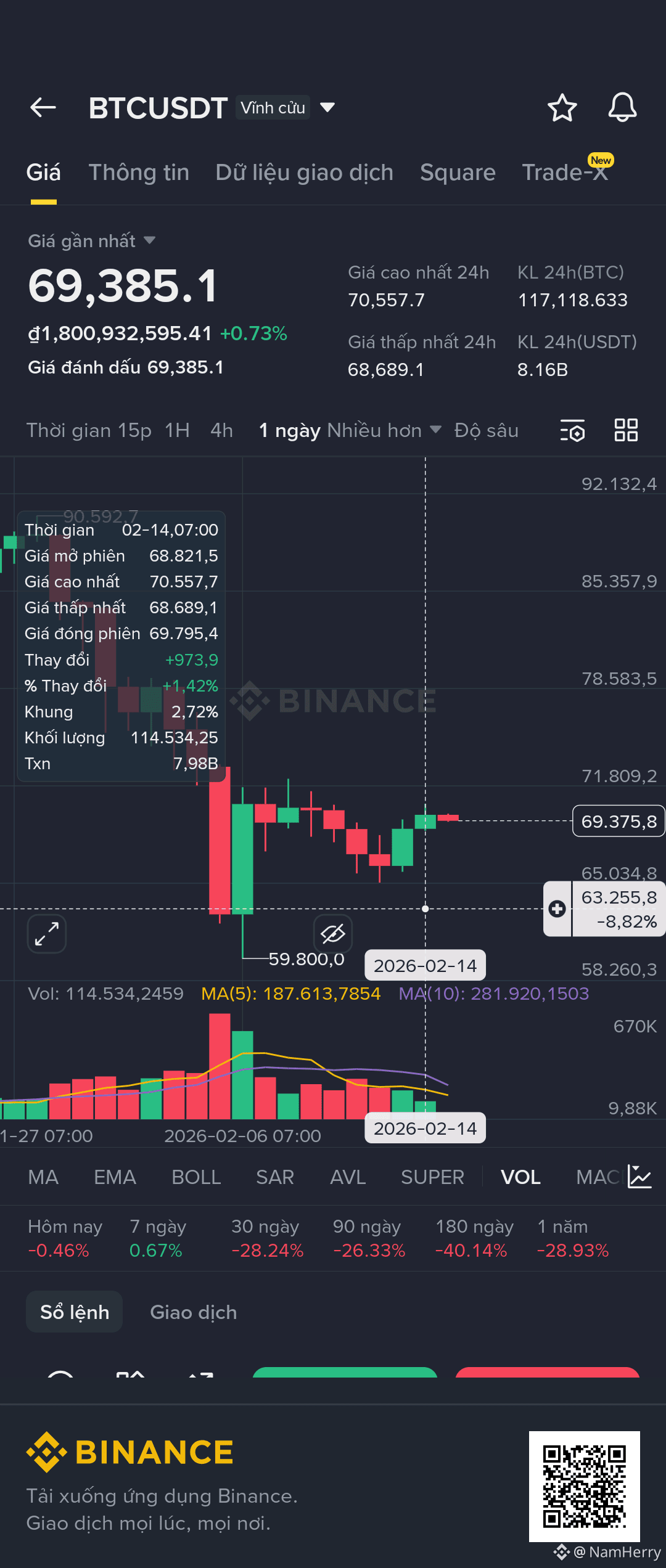666x1568 pixels.
Task: Select the 4h timeframe
Action: [x=221, y=430]
